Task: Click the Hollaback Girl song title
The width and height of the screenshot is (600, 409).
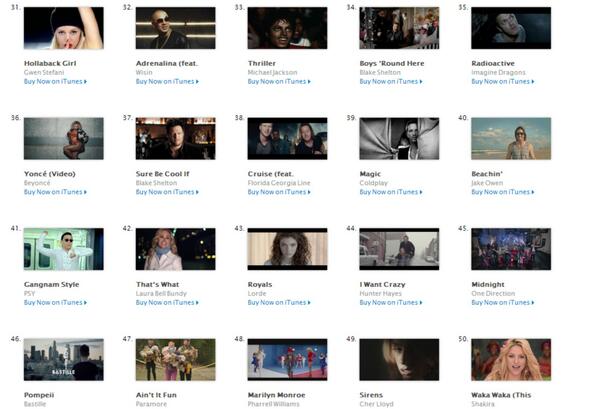Action: click(50, 64)
